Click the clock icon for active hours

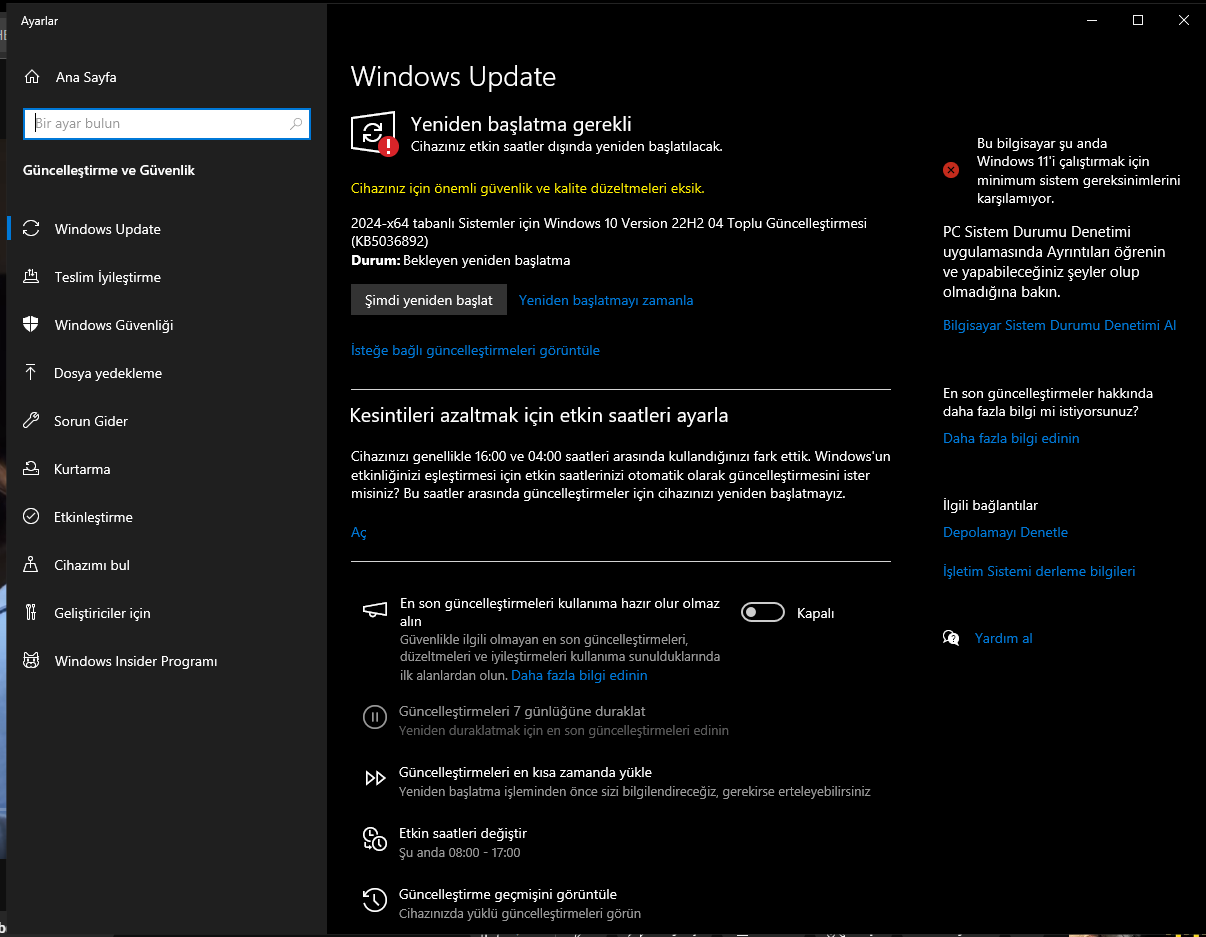coord(375,839)
